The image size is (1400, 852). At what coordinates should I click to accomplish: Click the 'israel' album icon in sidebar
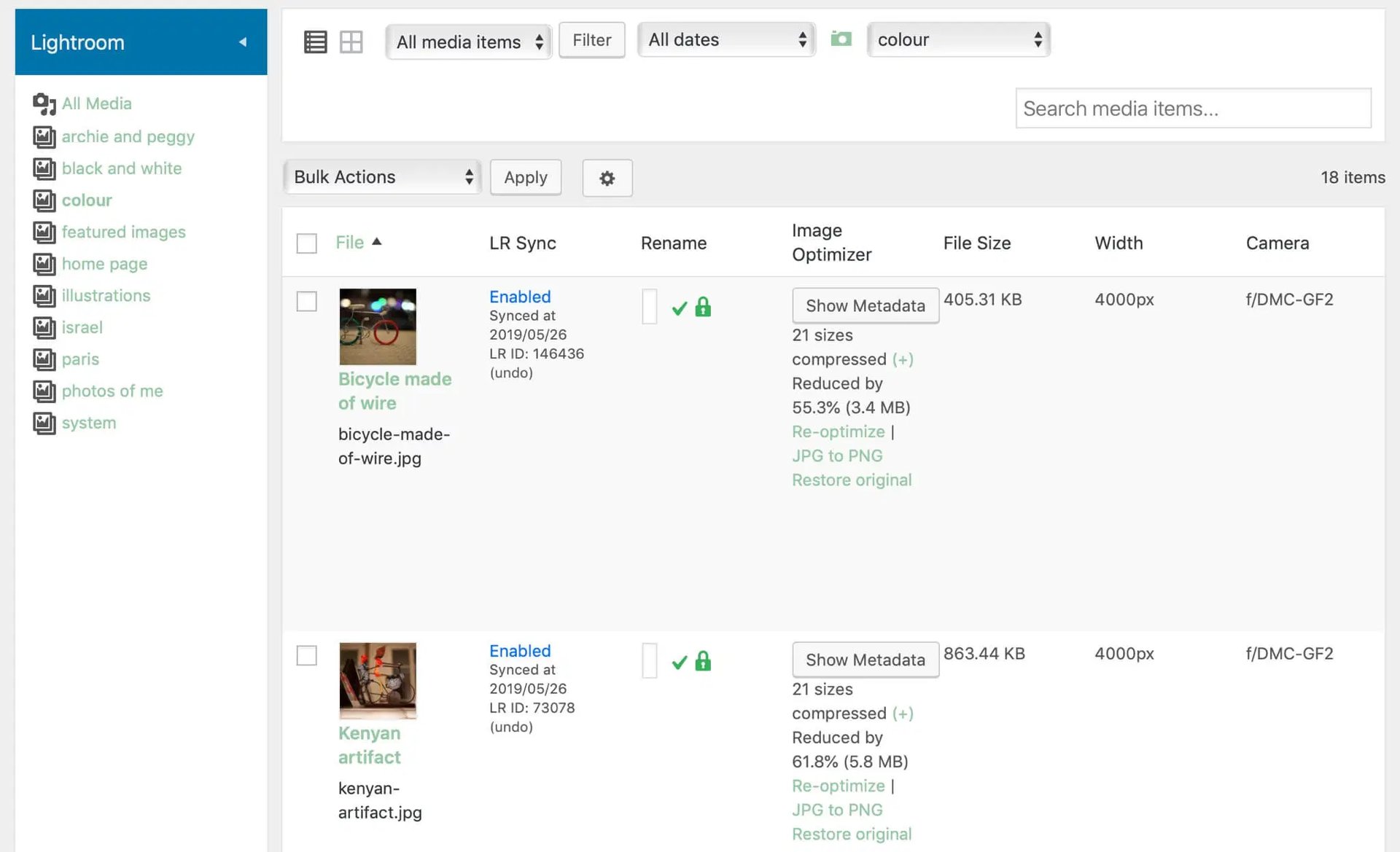click(x=43, y=326)
